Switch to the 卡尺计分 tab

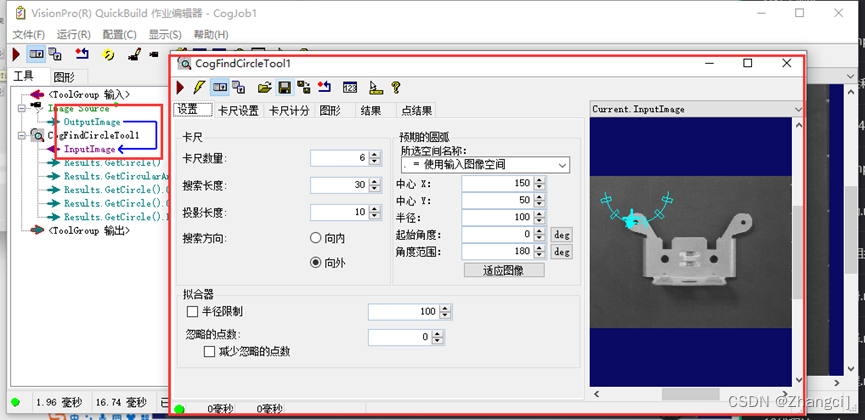click(x=289, y=110)
